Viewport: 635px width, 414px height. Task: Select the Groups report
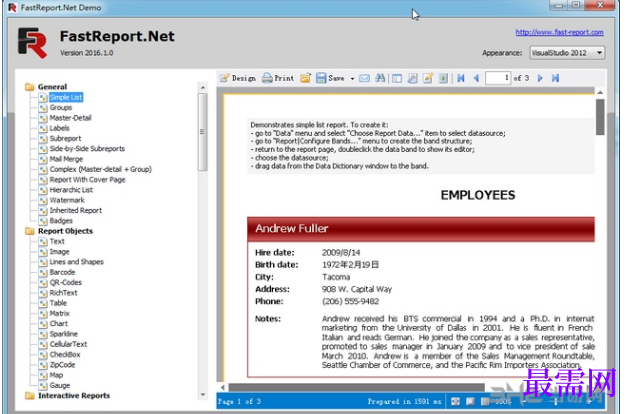[61, 107]
